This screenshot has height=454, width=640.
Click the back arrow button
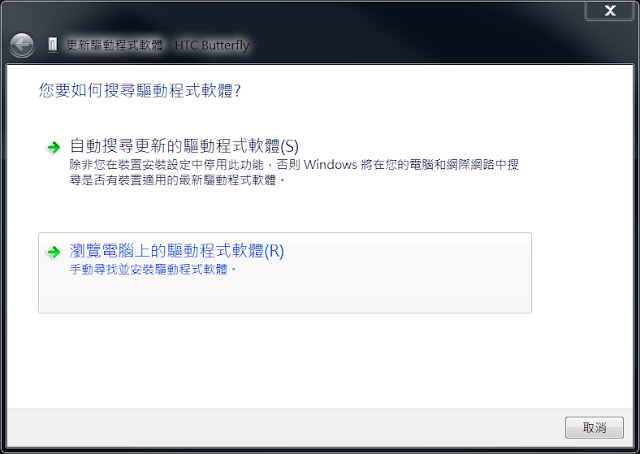coord(22,45)
